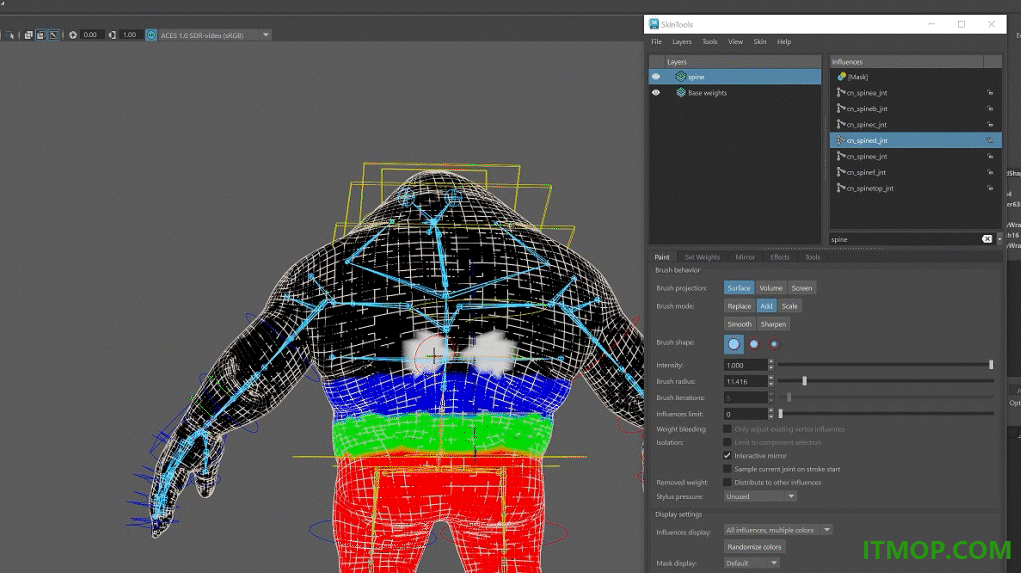Open the Stylus pressure dropdown

(x=760, y=496)
